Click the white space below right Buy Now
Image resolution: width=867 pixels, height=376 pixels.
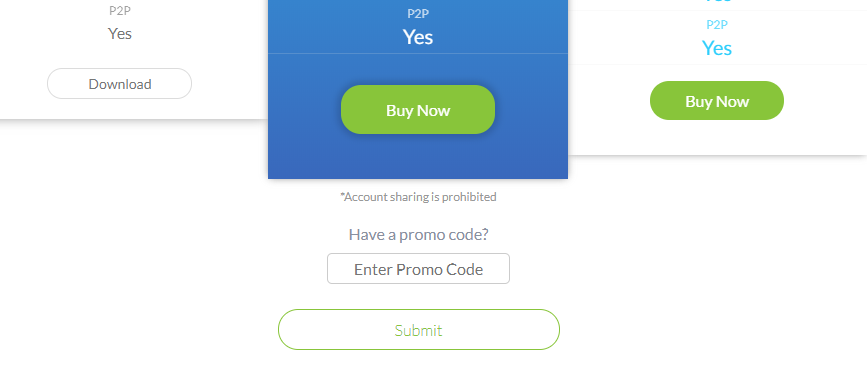717,137
